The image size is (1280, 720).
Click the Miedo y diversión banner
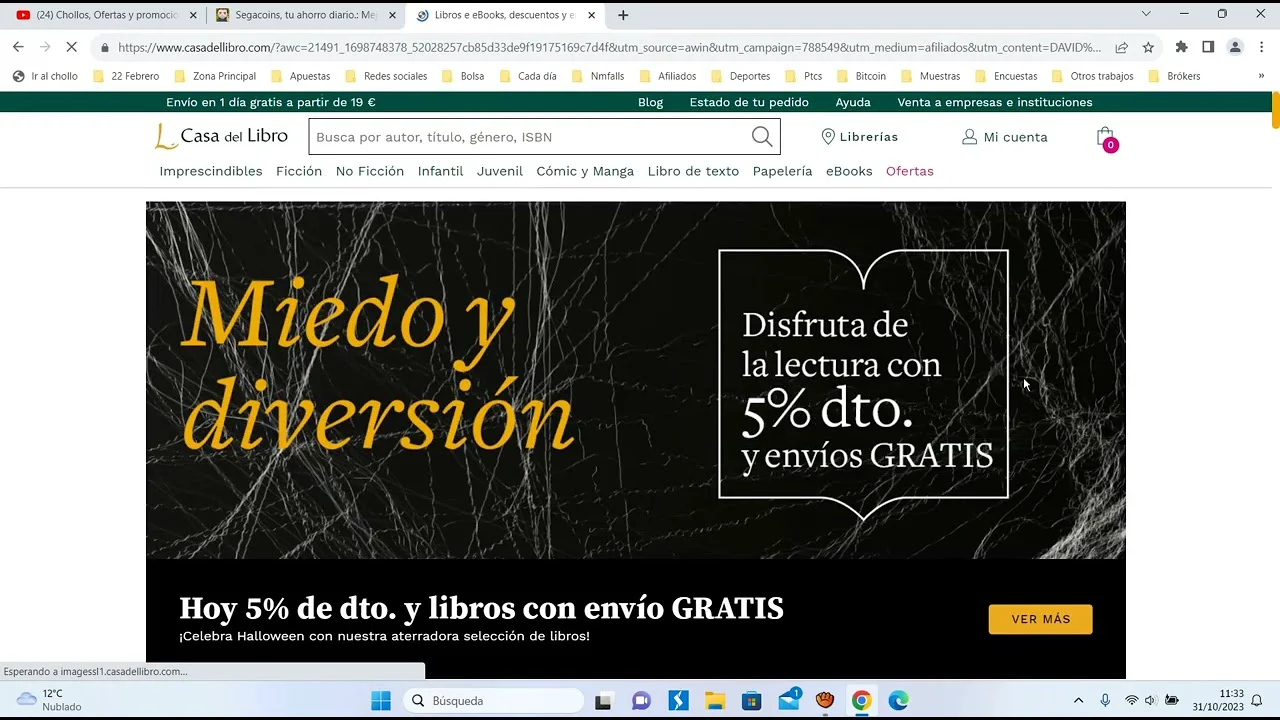(636, 380)
